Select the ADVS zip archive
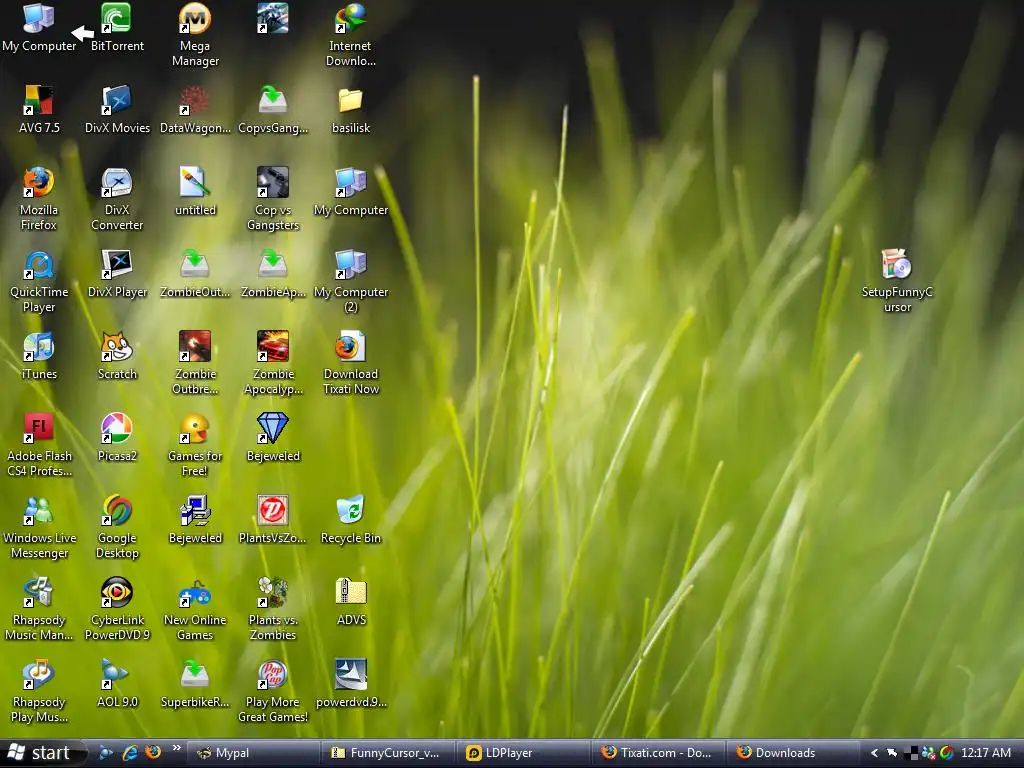 351,601
